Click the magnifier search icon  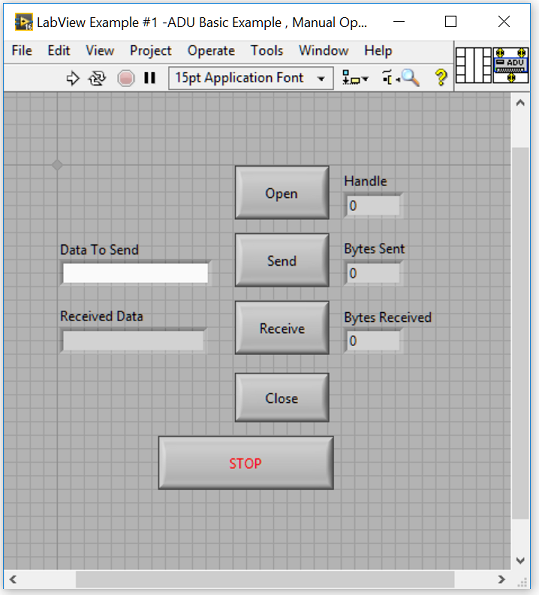(410, 78)
